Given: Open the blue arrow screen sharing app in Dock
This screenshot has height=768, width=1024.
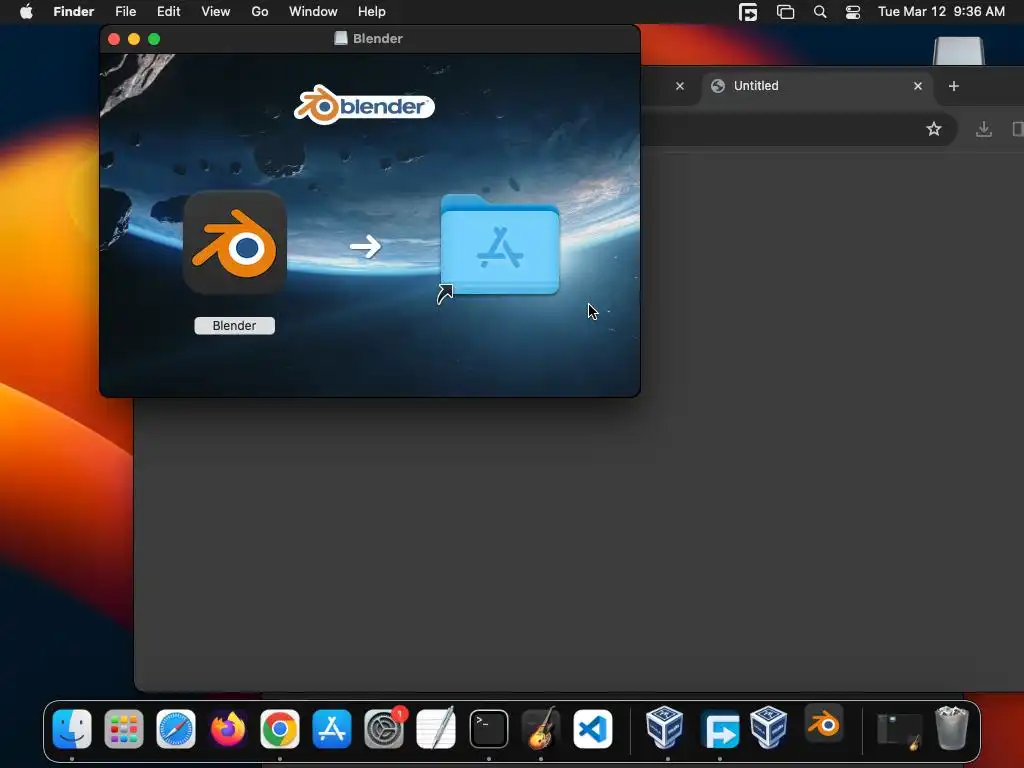Looking at the screenshot, I should pos(720,729).
